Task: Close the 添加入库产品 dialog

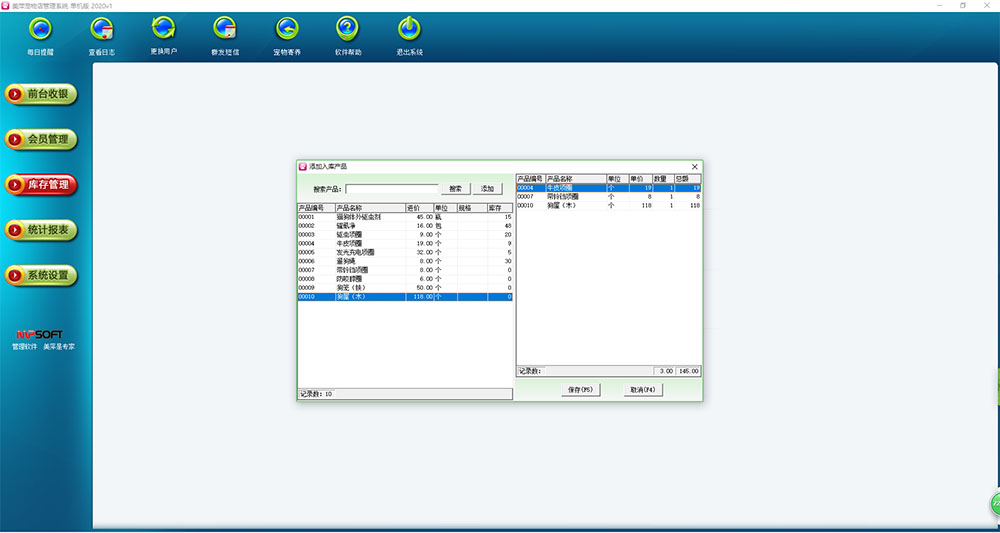Action: coord(694,166)
